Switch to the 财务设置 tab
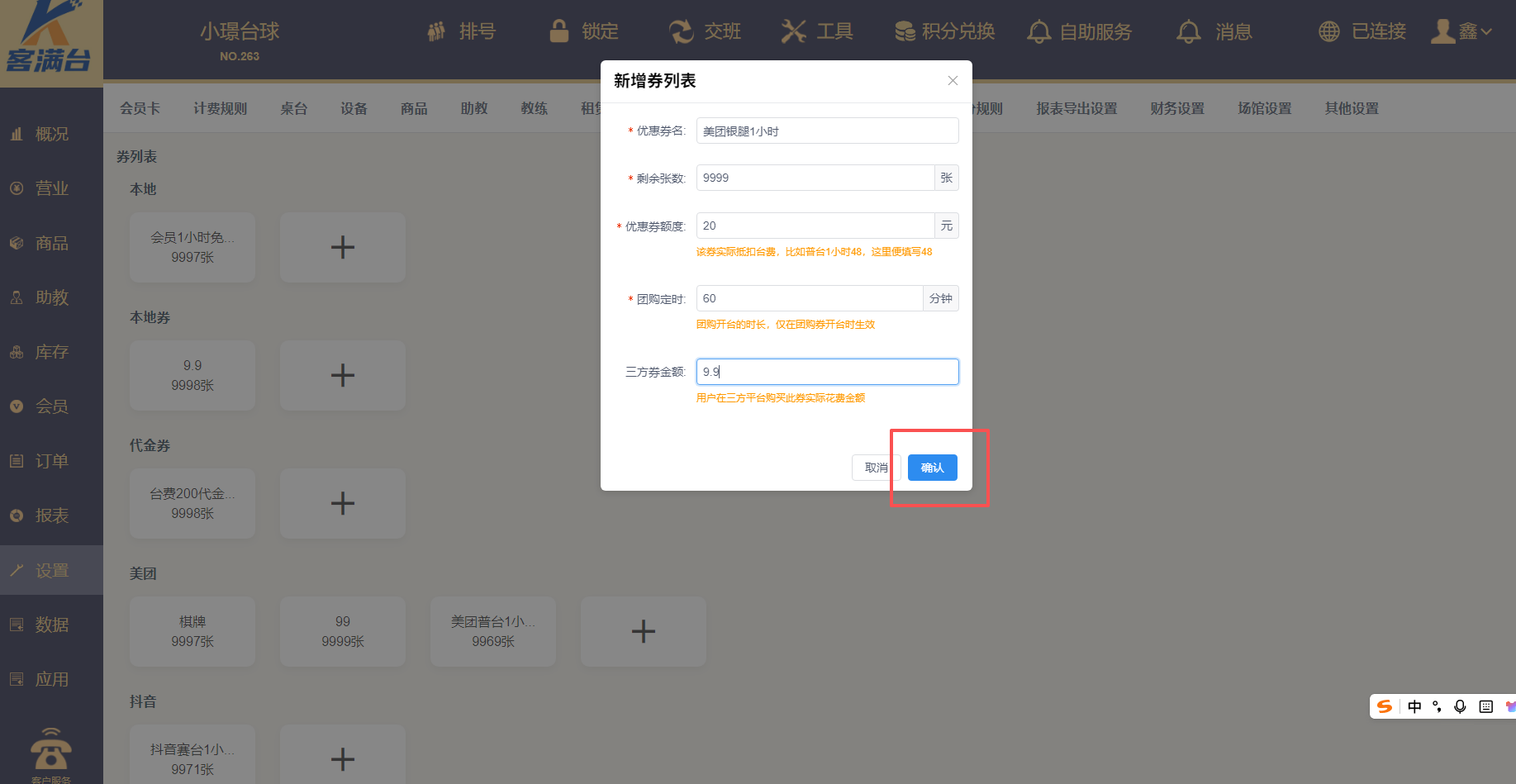Screen dimensions: 1516x784 pos(1176,108)
